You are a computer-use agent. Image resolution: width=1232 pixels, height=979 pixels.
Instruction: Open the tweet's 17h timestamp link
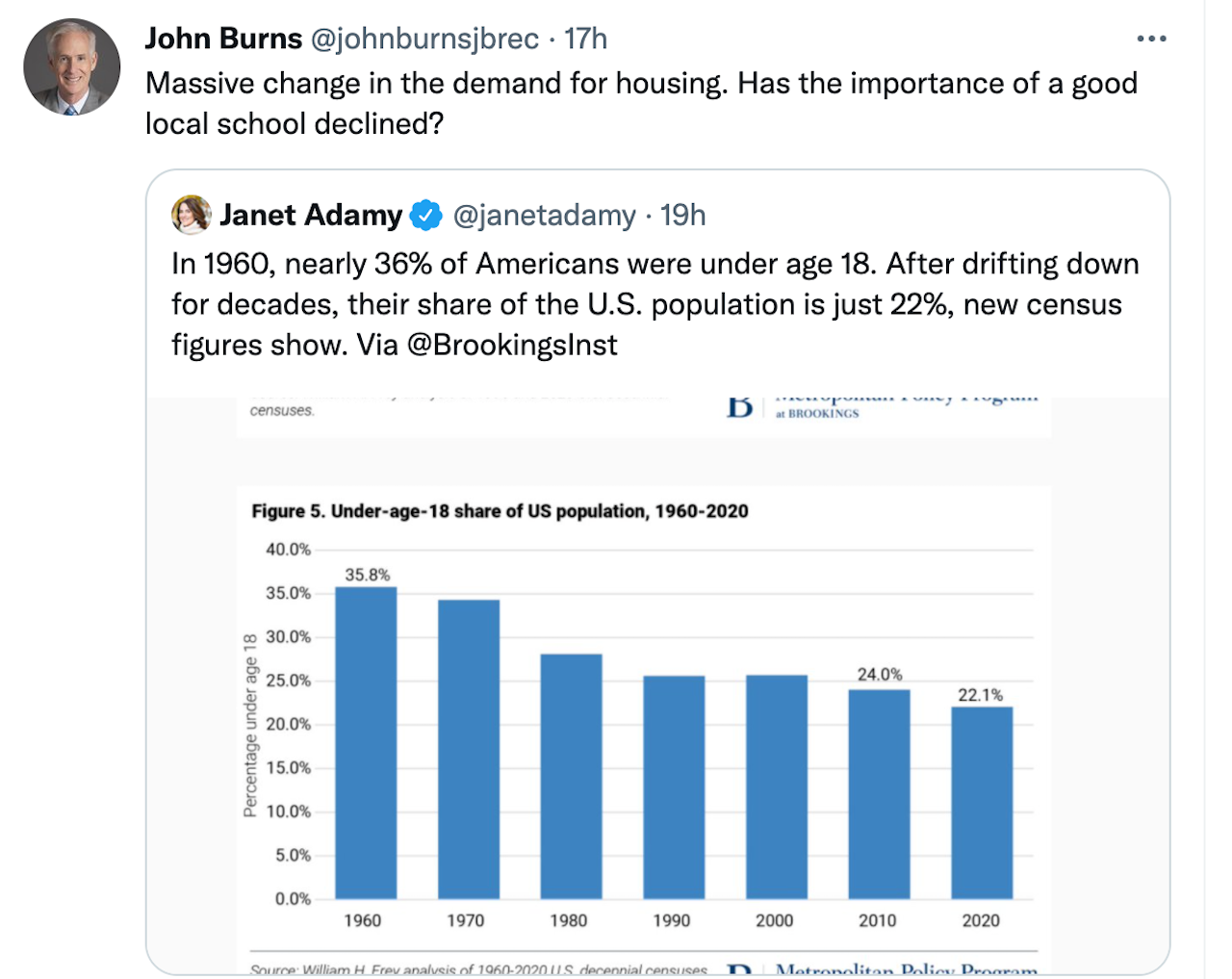585,39
